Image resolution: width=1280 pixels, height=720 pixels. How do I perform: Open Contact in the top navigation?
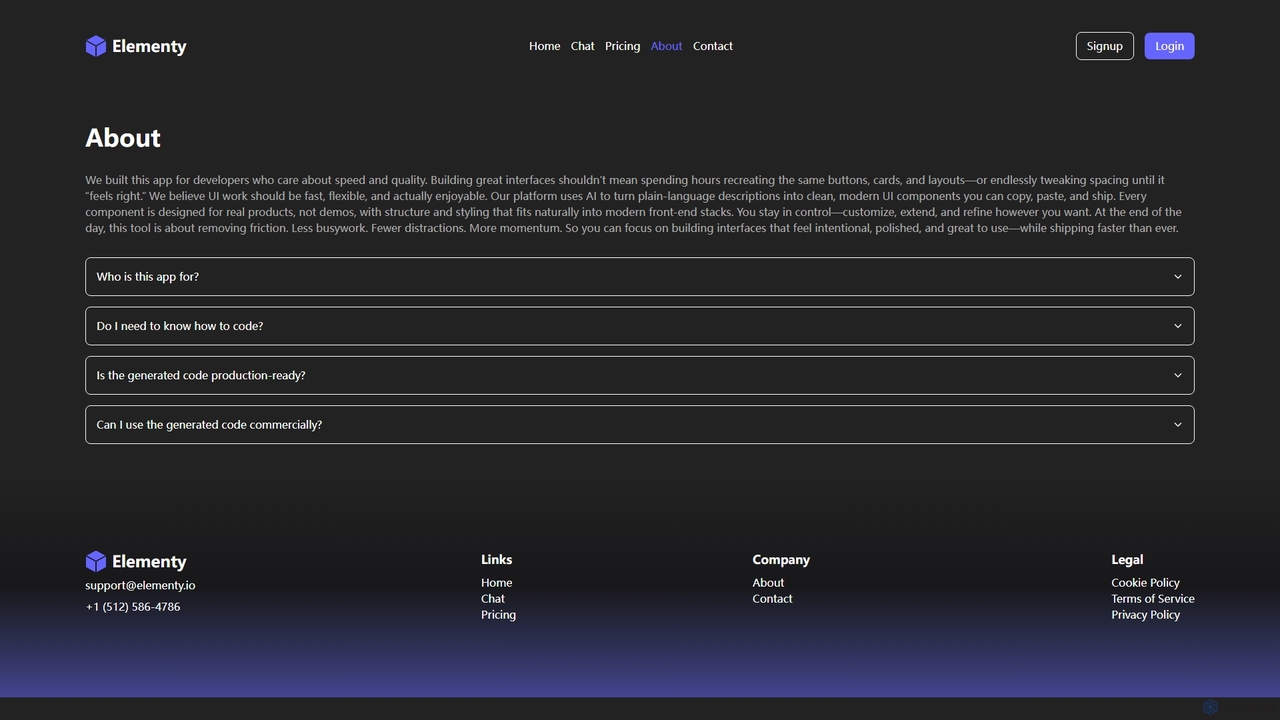point(713,46)
